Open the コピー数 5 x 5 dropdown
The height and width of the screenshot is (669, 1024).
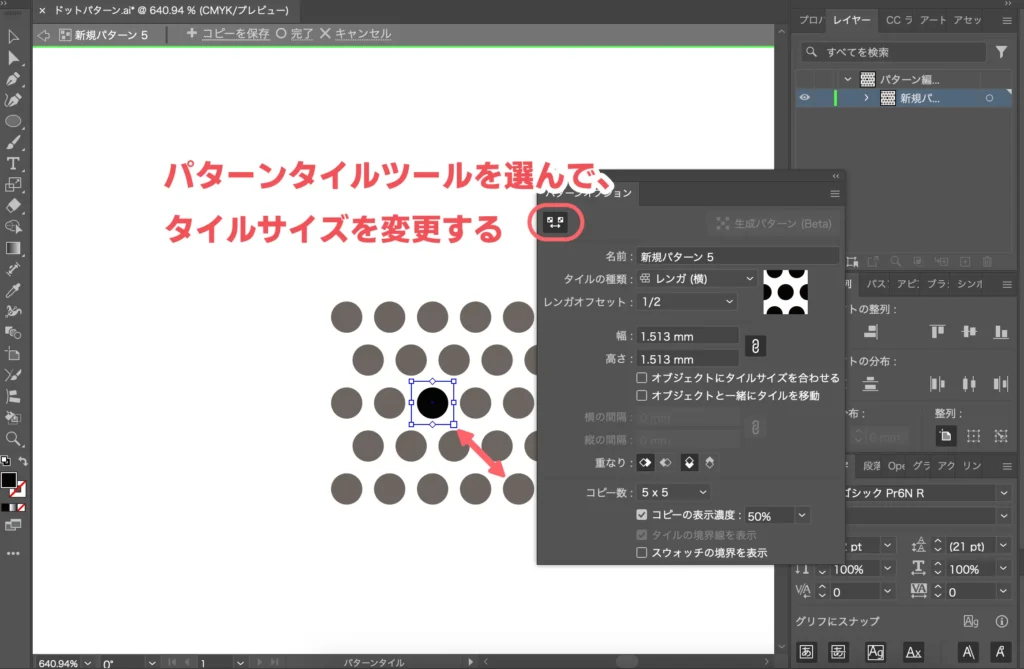[674, 492]
